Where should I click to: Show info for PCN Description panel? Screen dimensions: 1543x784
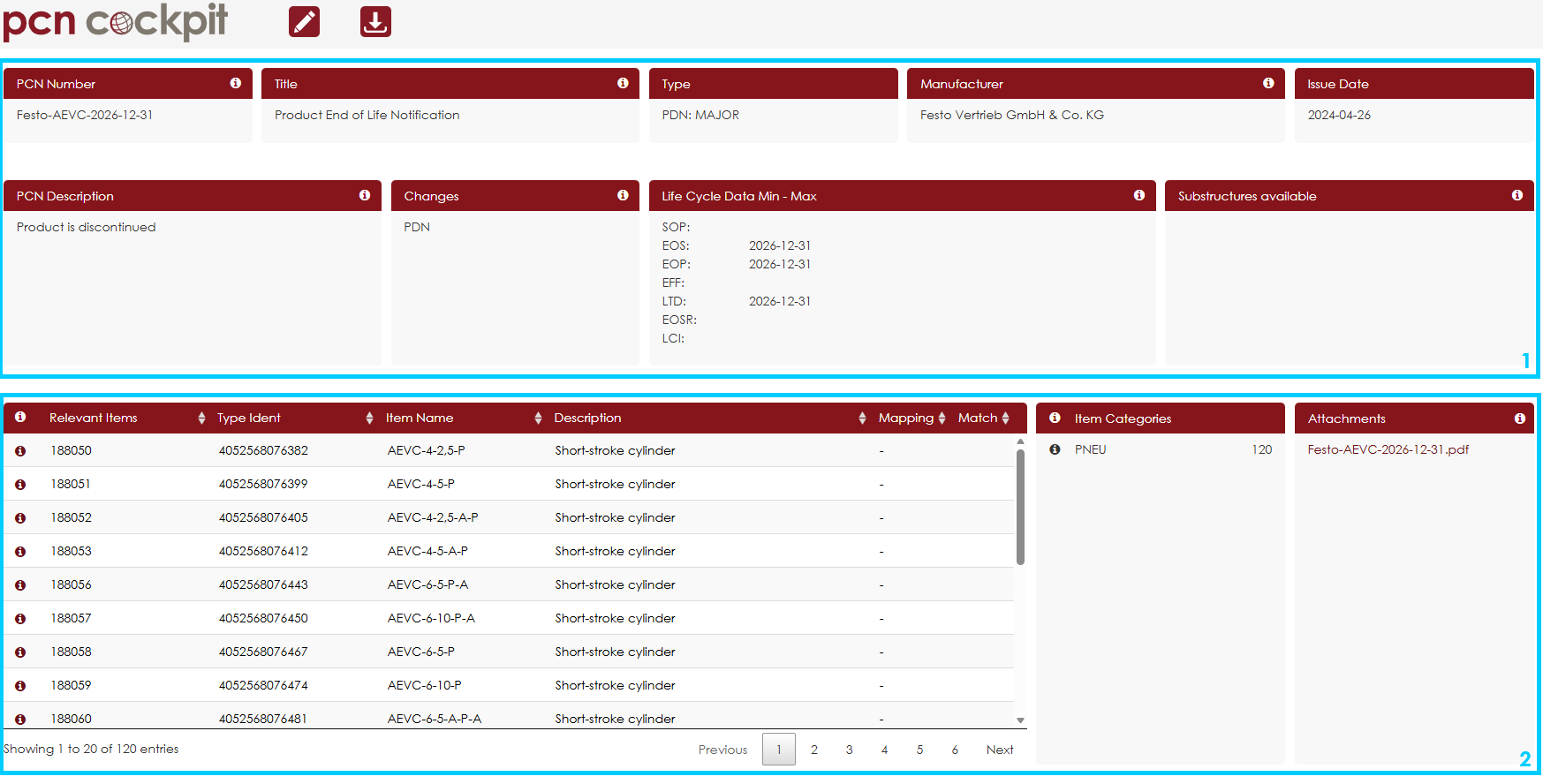coord(365,195)
